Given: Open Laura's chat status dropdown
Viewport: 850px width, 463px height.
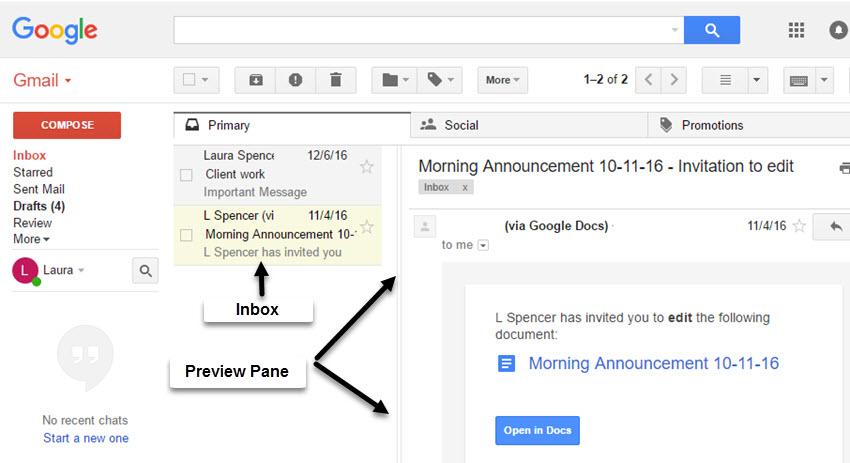Looking at the screenshot, I should 81,270.
